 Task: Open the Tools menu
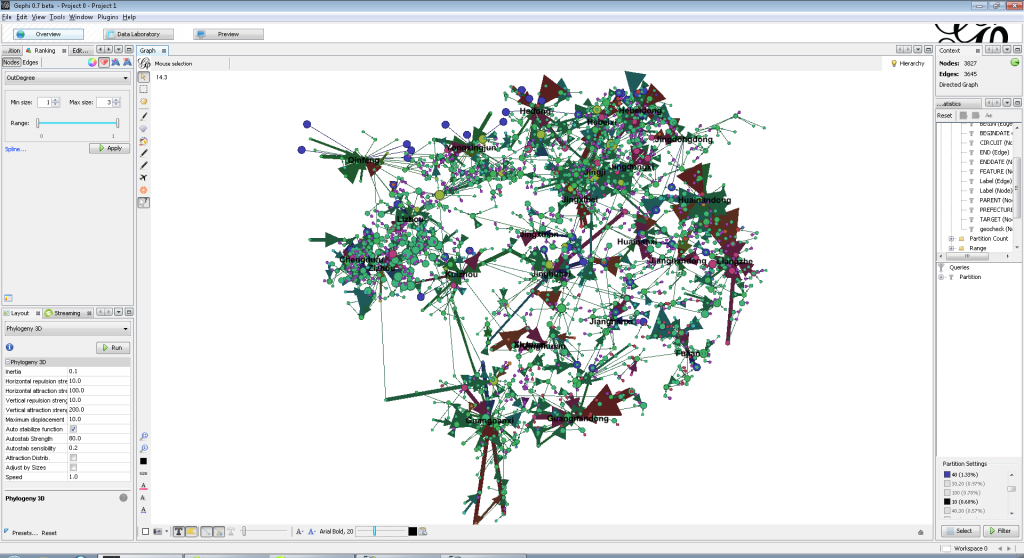57,17
